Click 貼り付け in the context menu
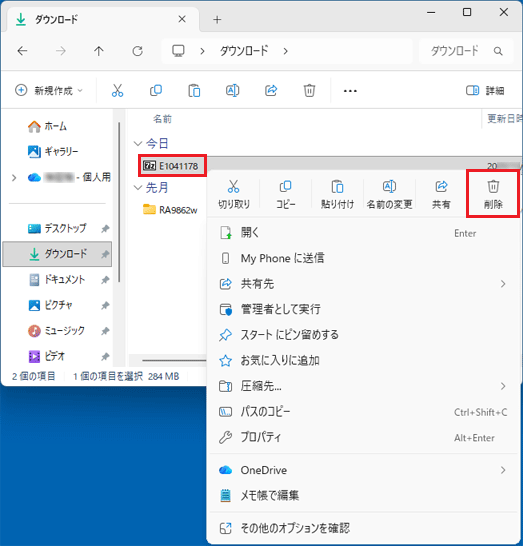Screen dimensions: 523x546 337,194
